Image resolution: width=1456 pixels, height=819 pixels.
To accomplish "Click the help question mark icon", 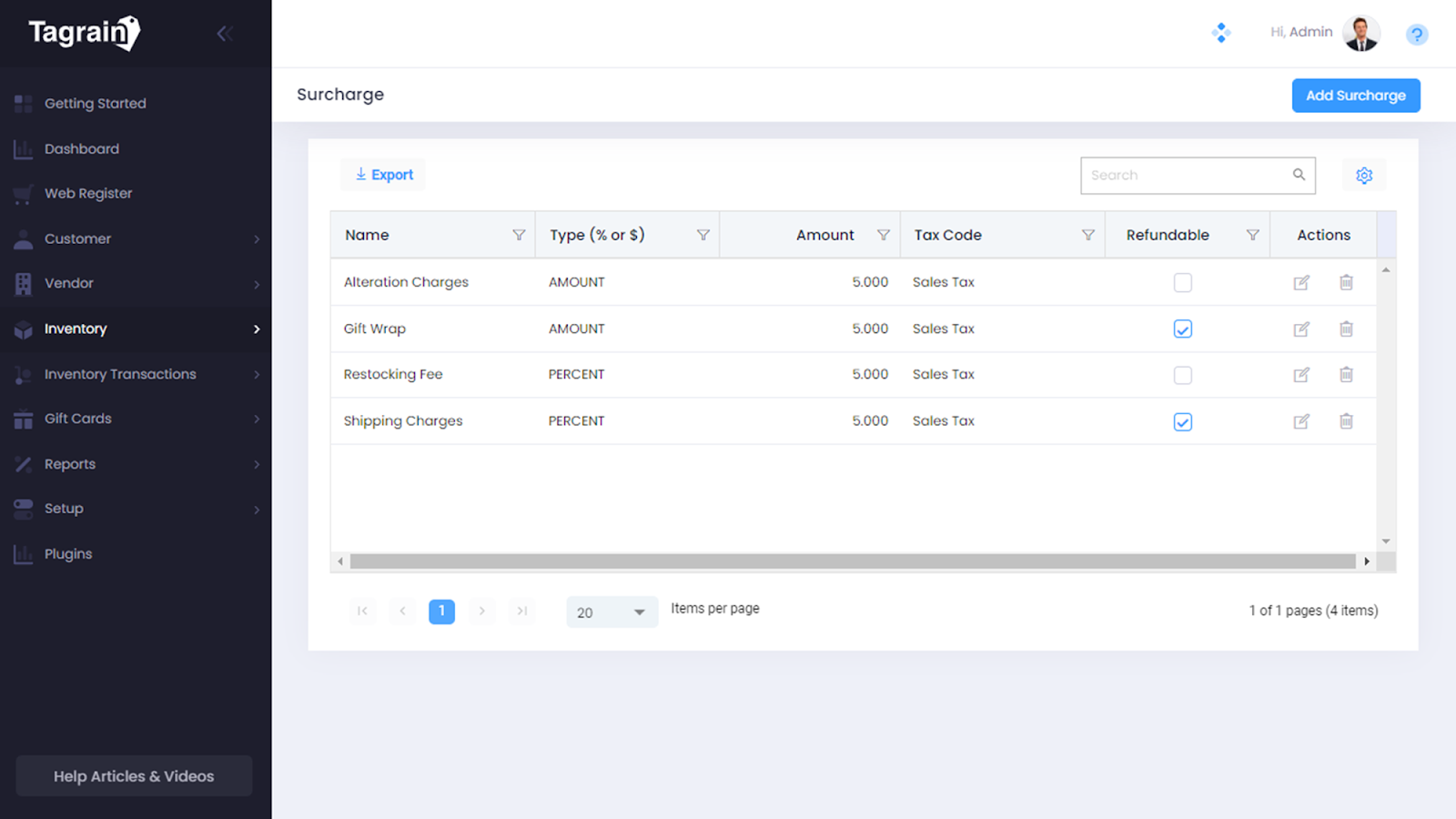I will coord(1416,35).
